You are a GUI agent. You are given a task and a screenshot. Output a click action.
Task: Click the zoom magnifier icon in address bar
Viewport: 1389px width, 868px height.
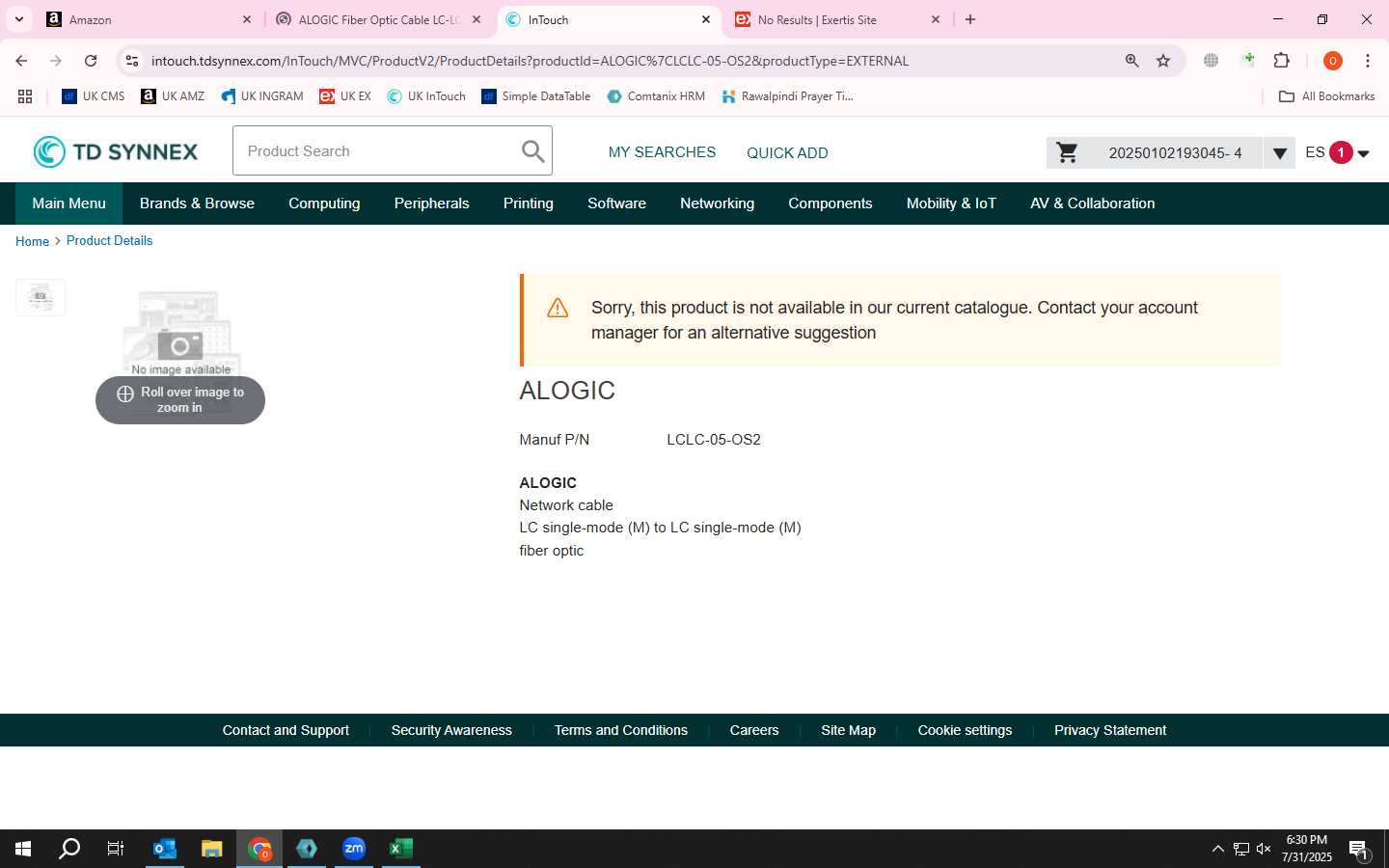click(1132, 61)
